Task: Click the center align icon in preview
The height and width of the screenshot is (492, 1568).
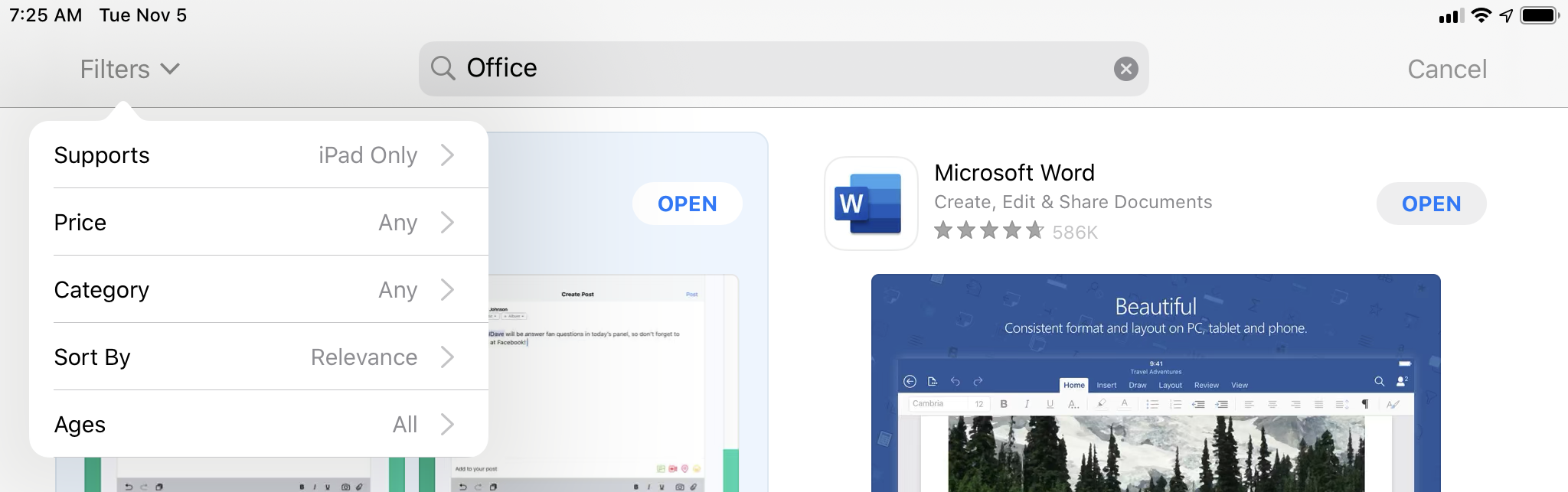Action: click(x=1272, y=404)
